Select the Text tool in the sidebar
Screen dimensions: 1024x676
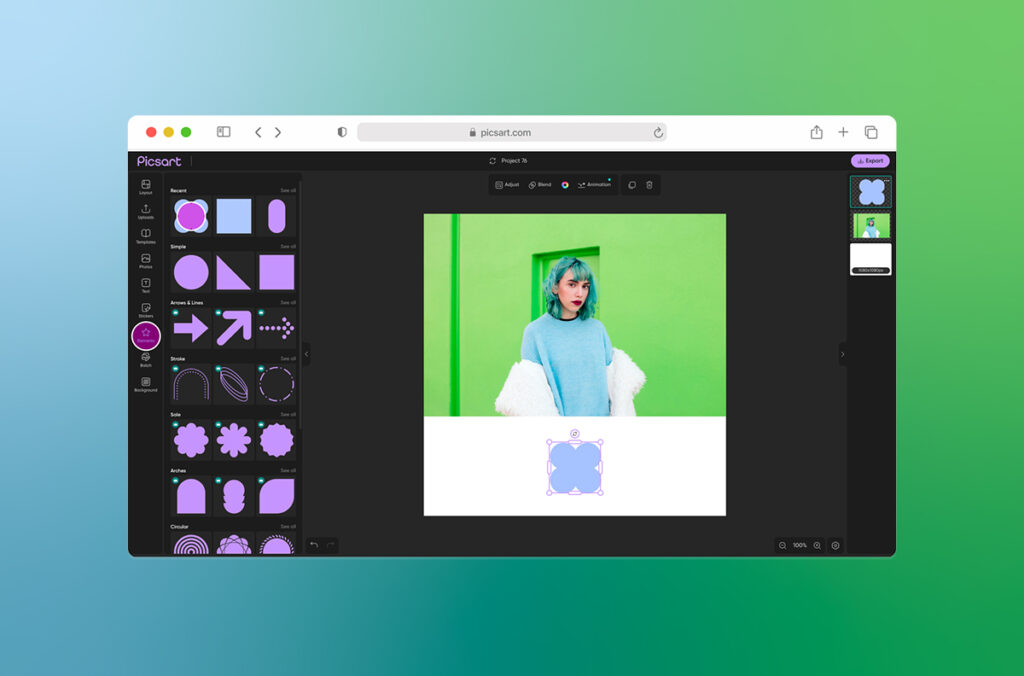(146, 285)
